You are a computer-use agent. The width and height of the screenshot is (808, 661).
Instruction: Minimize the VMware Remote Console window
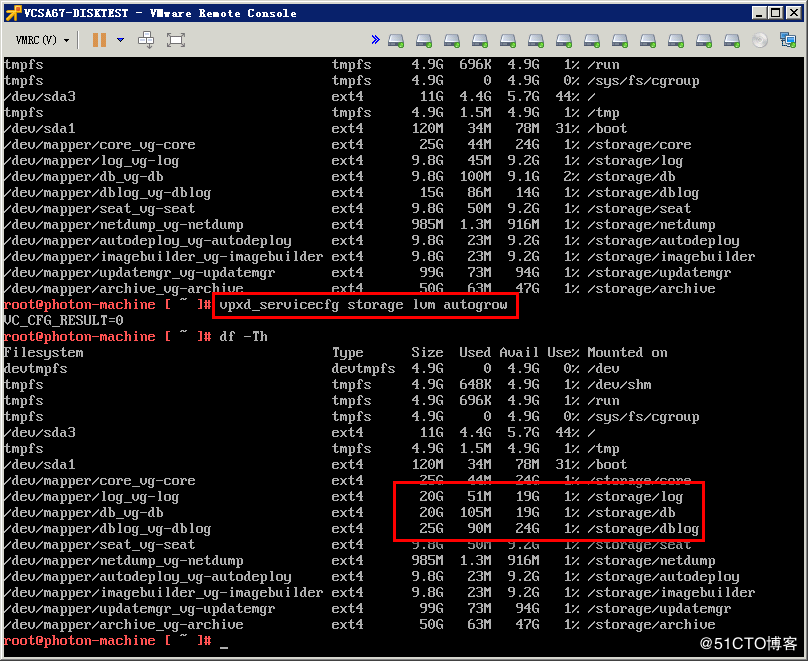click(758, 13)
